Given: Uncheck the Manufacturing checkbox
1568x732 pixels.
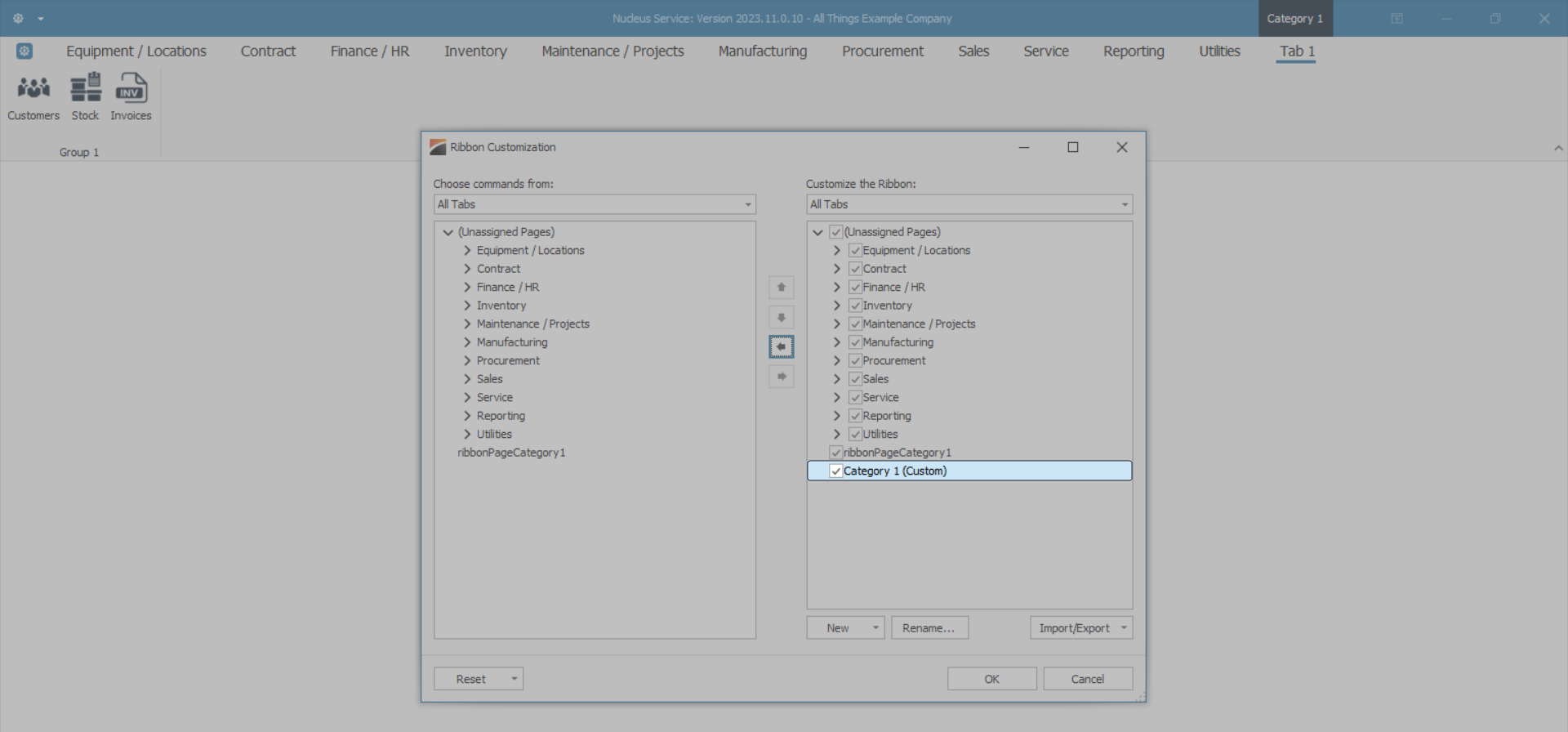Looking at the screenshot, I should click(x=855, y=342).
